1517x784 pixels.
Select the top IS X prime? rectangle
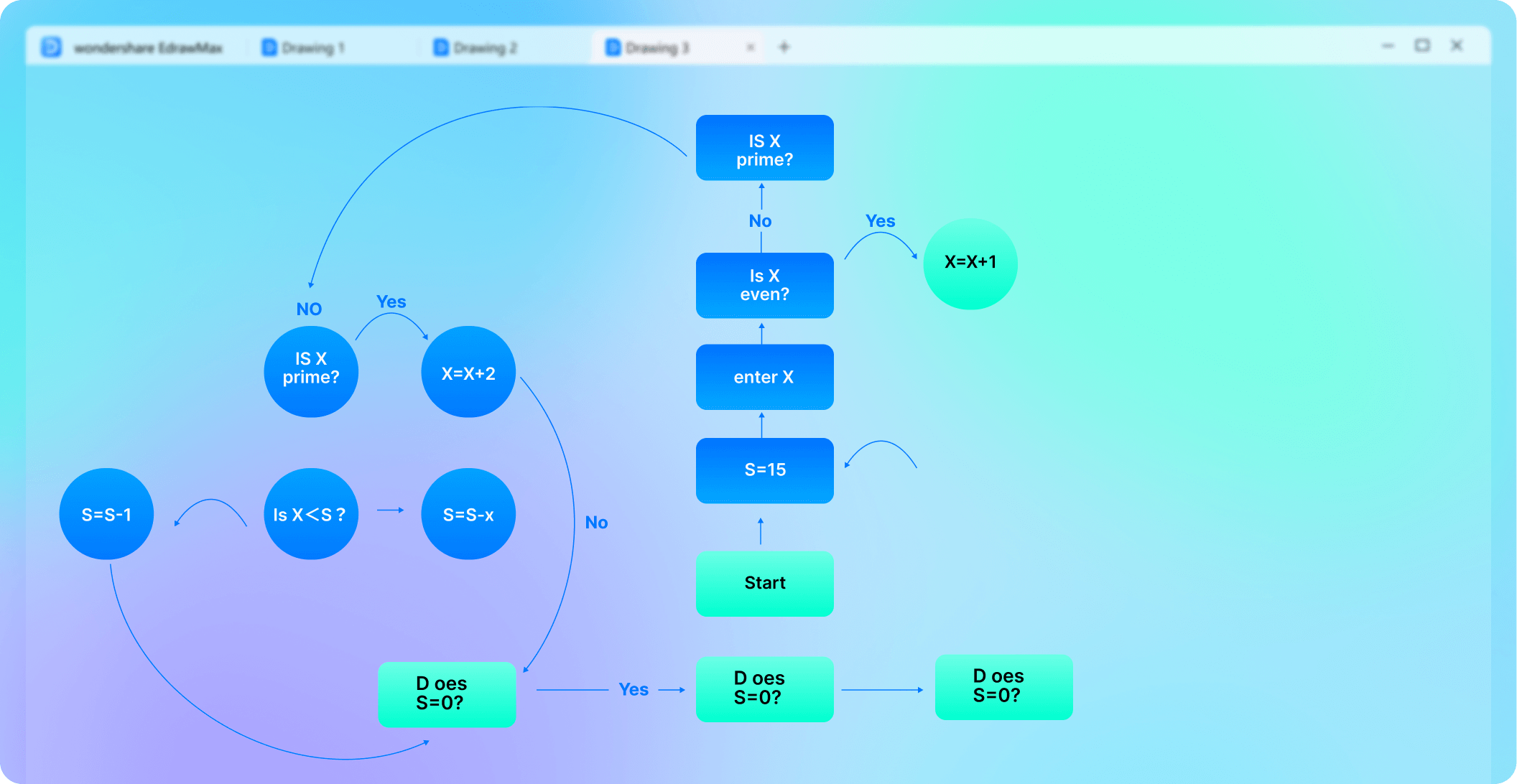(764, 148)
